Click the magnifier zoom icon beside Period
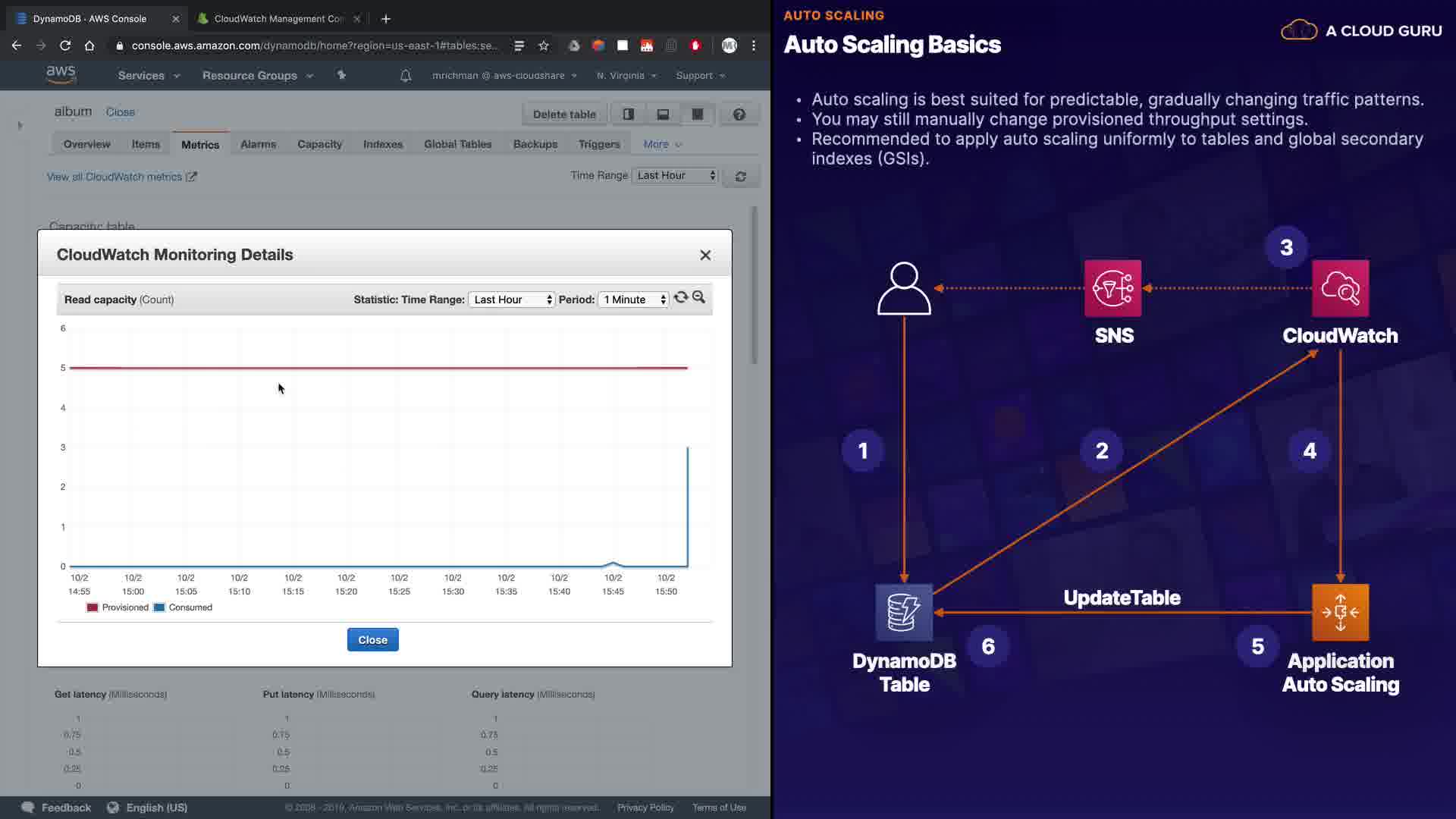The image size is (1456, 819). [698, 298]
